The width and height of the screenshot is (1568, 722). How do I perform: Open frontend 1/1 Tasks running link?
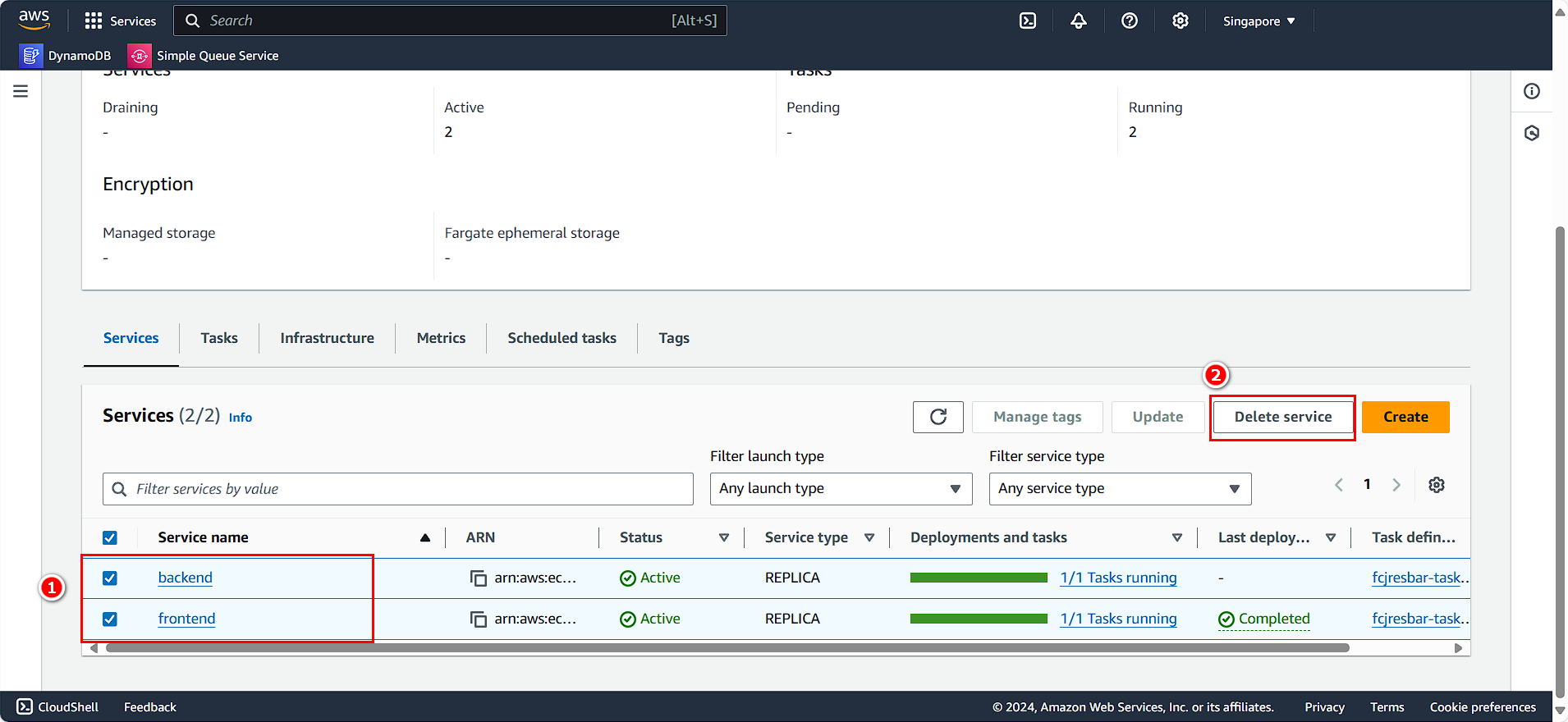pyautogui.click(x=1118, y=619)
